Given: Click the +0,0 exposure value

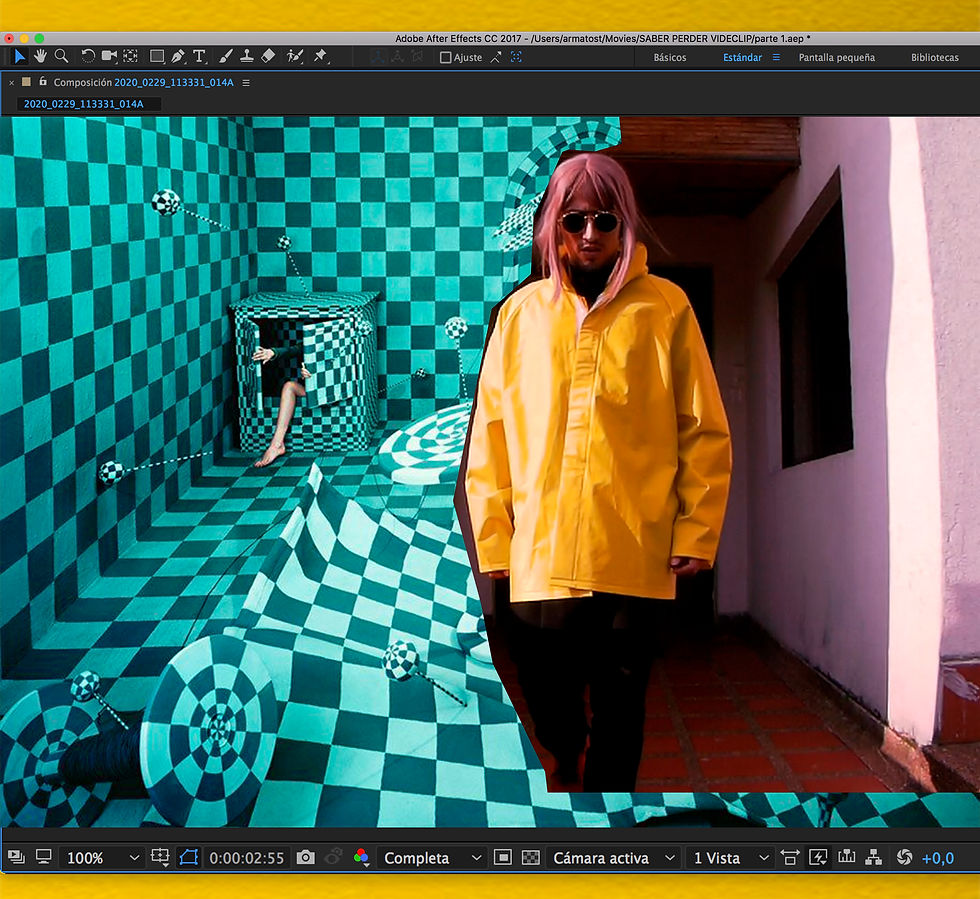Looking at the screenshot, I should click(x=938, y=858).
